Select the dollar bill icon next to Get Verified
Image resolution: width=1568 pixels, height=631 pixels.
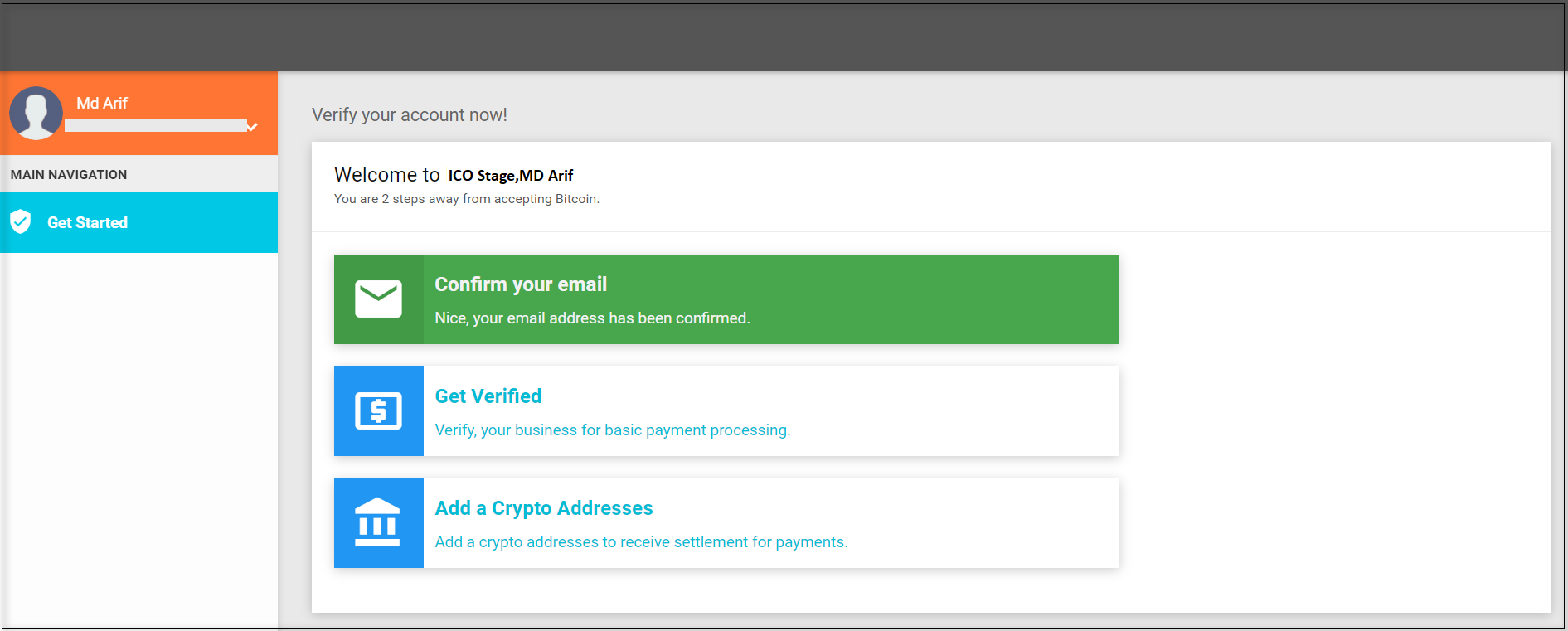click(378, 411)
